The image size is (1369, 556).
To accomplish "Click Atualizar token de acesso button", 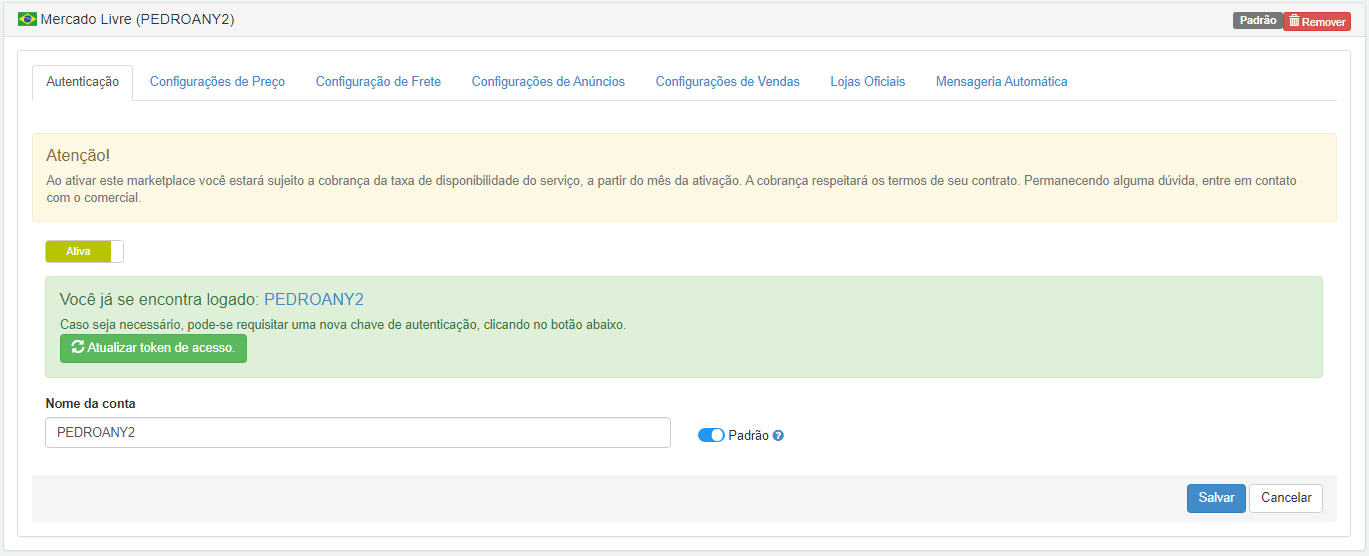I will (x=153, y=348).
